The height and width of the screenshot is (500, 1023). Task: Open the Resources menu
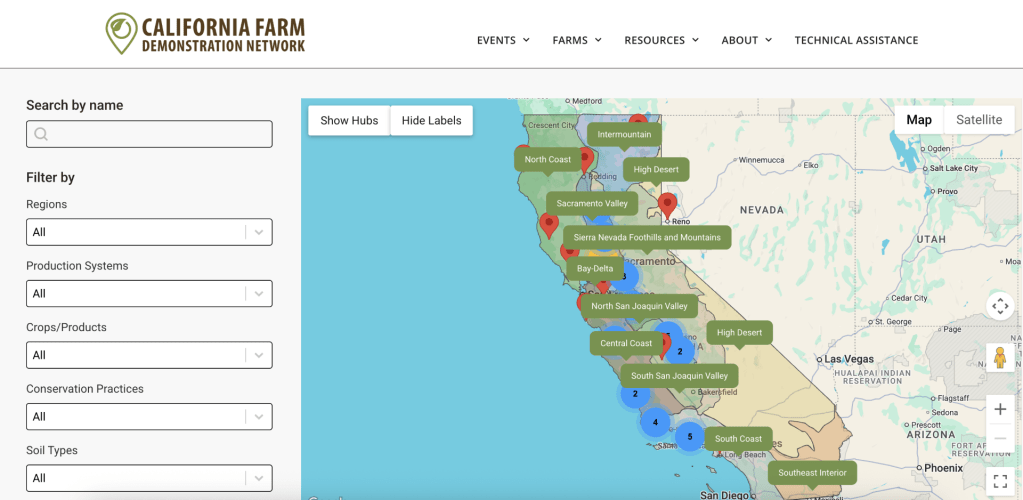[660, 40]
